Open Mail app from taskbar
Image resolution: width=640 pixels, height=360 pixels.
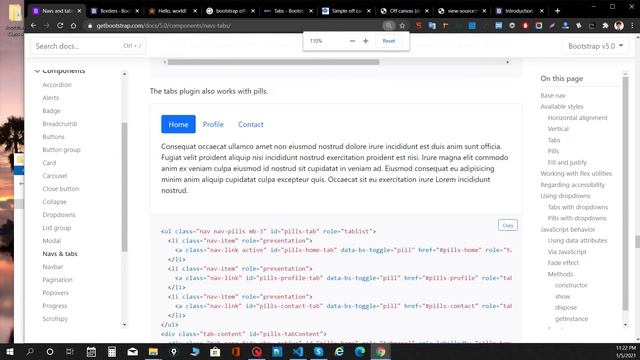point(133,351)
